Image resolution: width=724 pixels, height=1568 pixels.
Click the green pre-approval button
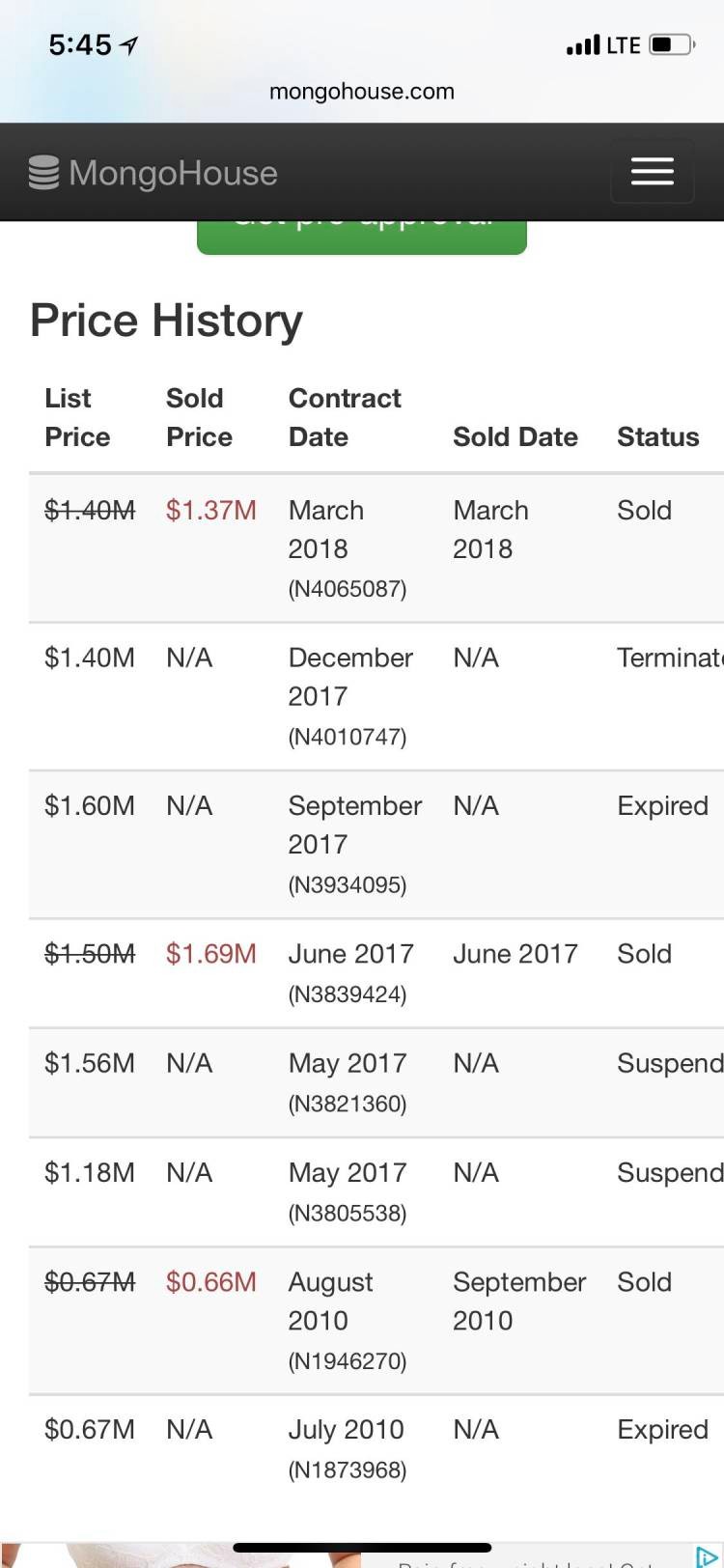pyautogui.click(x=362, y=237)
